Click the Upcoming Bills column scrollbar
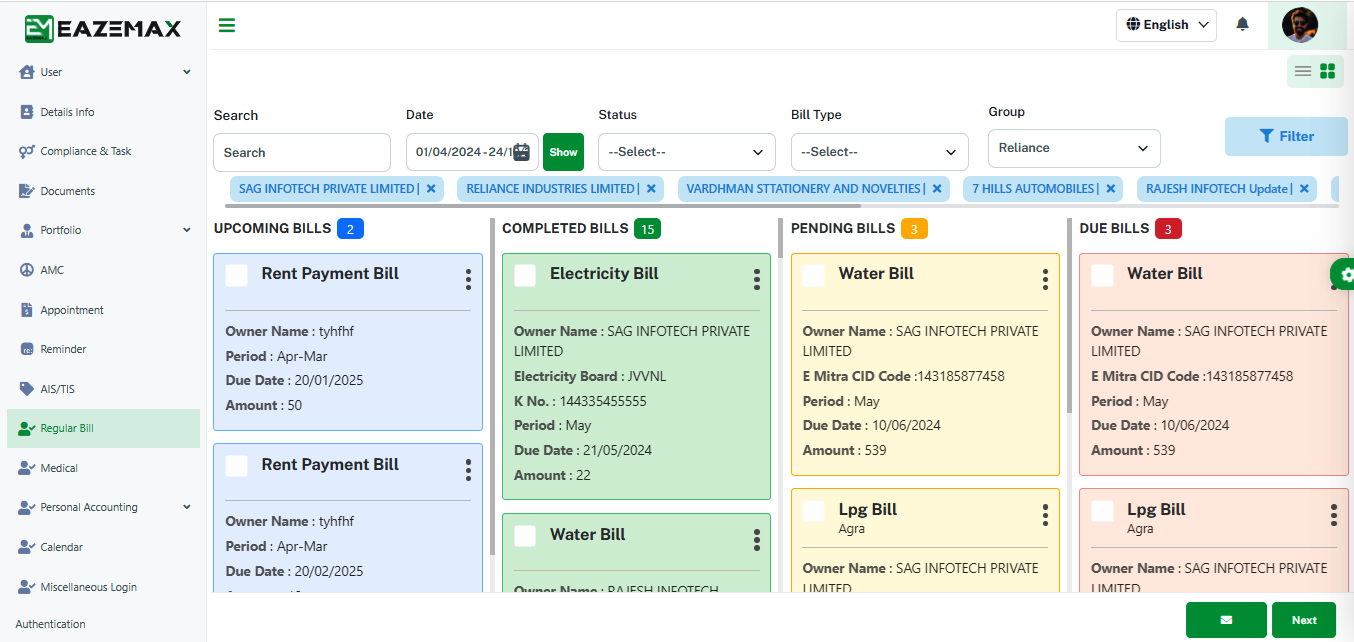 [x=492, y=386]
